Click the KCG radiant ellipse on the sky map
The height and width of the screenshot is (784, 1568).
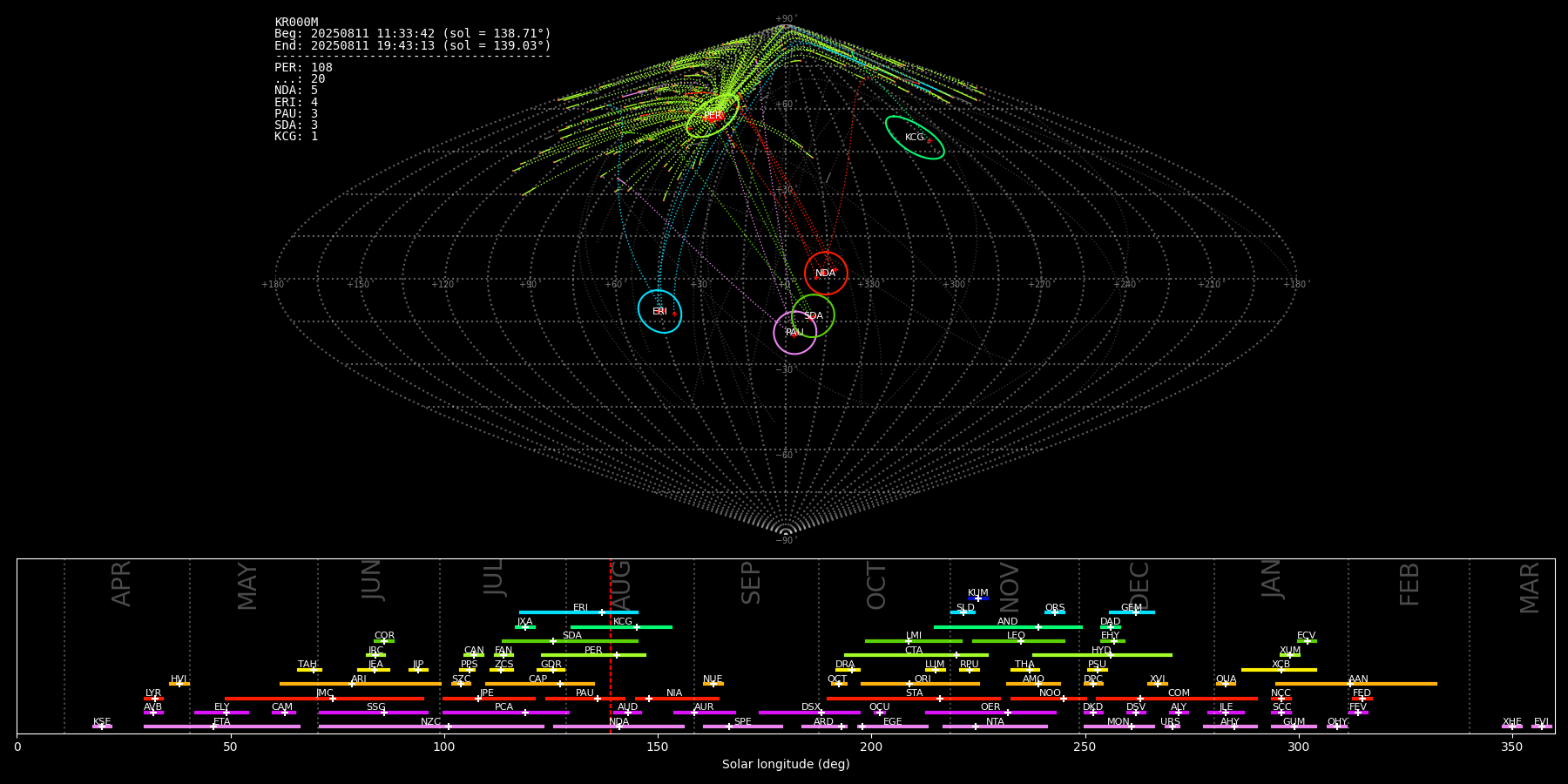[915, 138]
